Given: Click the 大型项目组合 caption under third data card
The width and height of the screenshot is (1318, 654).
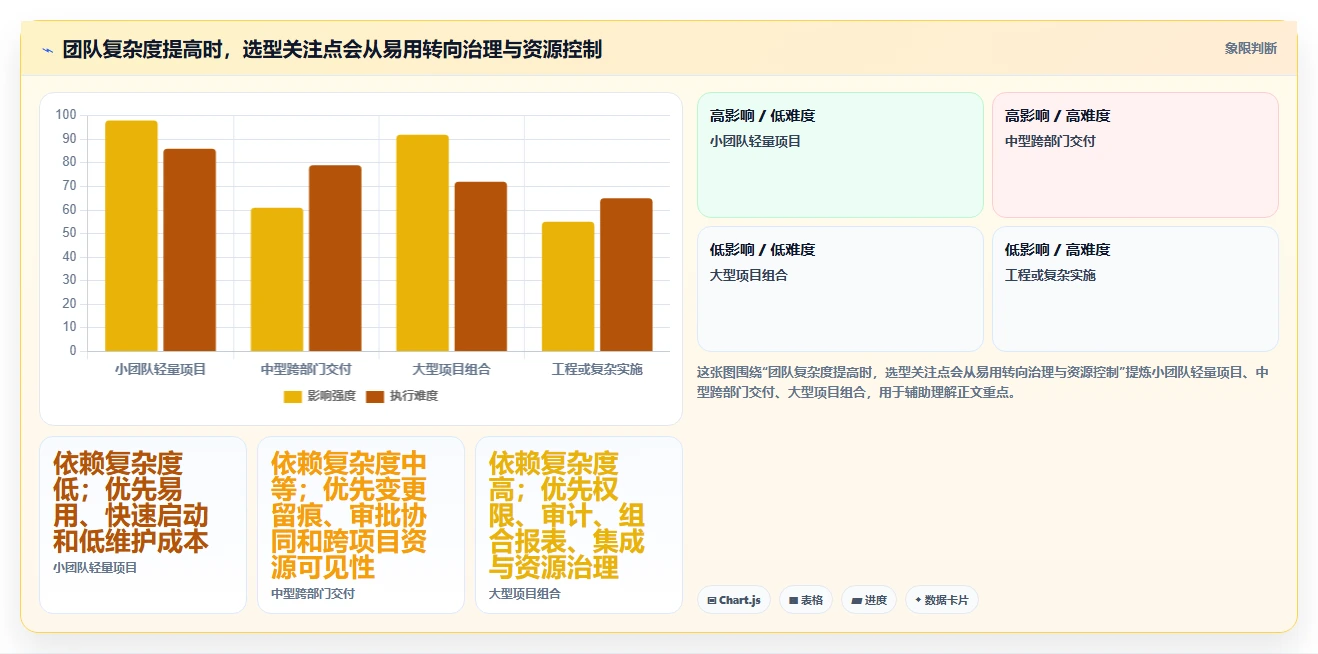Looking at the screenshot, I should coord(525,594).
